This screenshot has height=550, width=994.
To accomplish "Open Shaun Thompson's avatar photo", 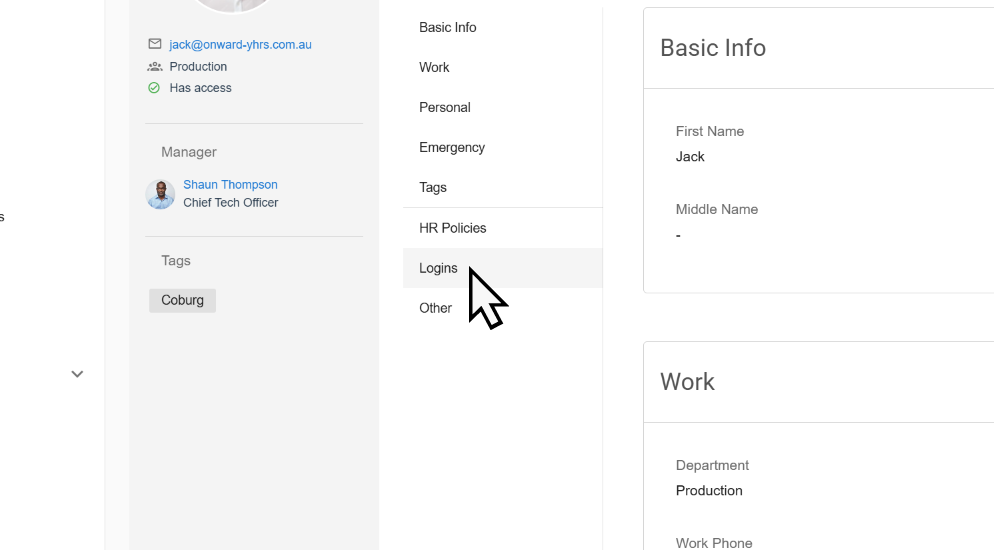I will (x=160, y=194).
